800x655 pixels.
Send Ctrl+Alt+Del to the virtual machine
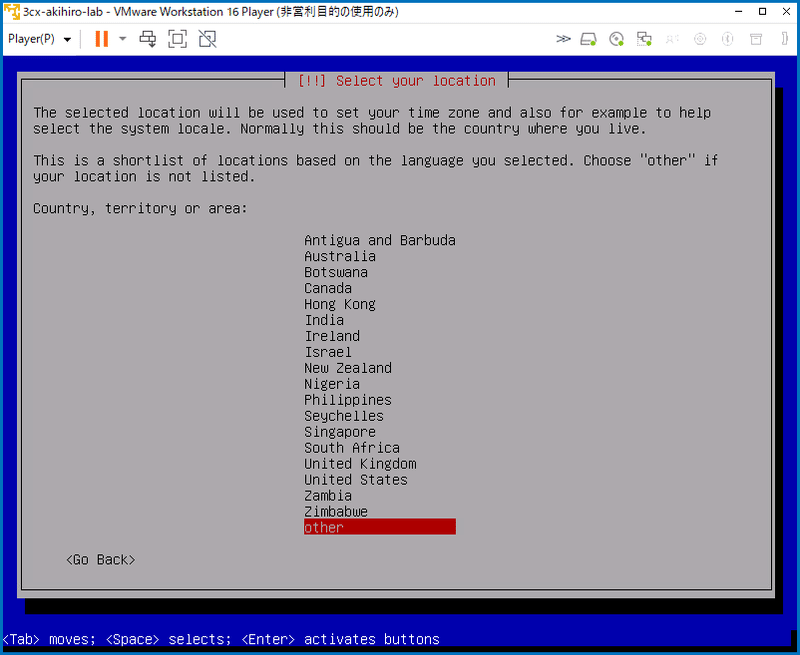[x=148, y=39]
